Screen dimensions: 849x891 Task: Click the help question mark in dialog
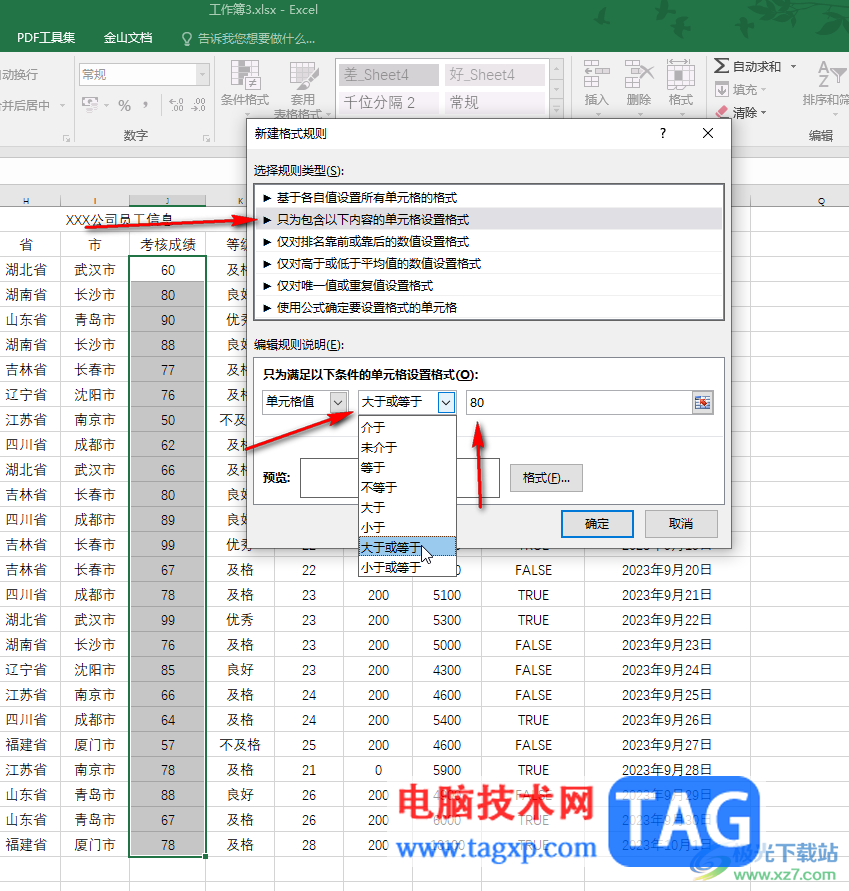point(663,133)
